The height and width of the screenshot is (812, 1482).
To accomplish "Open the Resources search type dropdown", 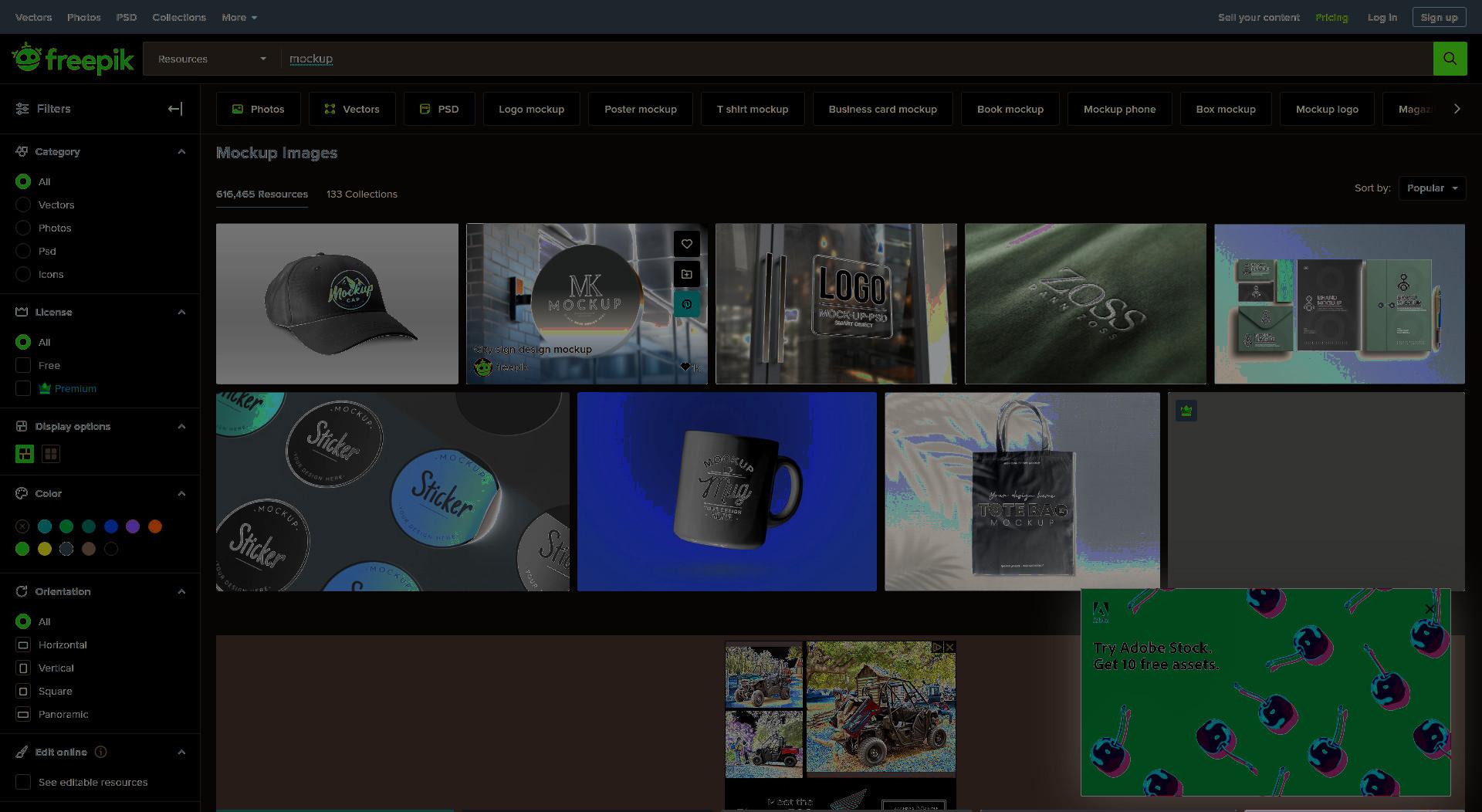I will coord(211,59).
